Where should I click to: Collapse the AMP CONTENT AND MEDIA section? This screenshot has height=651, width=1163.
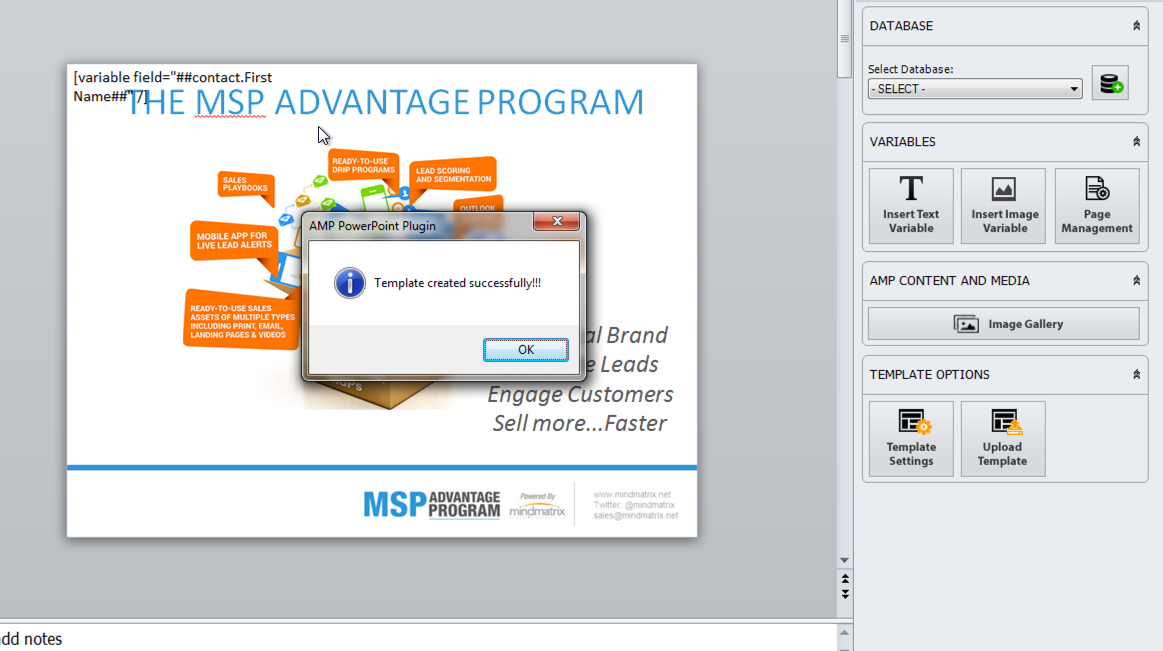(x=1136, y=281)
